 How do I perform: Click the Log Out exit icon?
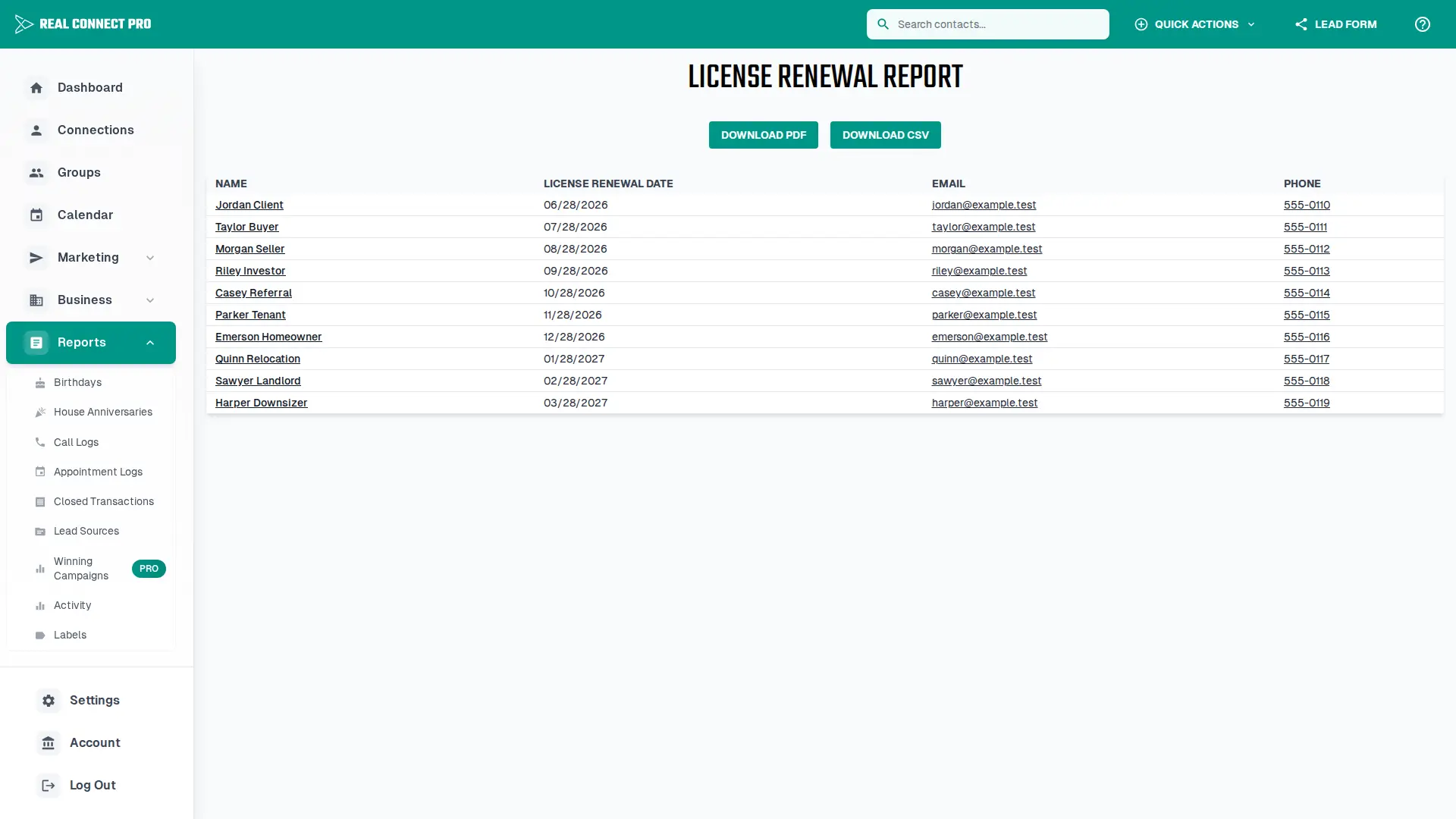click(x=49, y=786)
